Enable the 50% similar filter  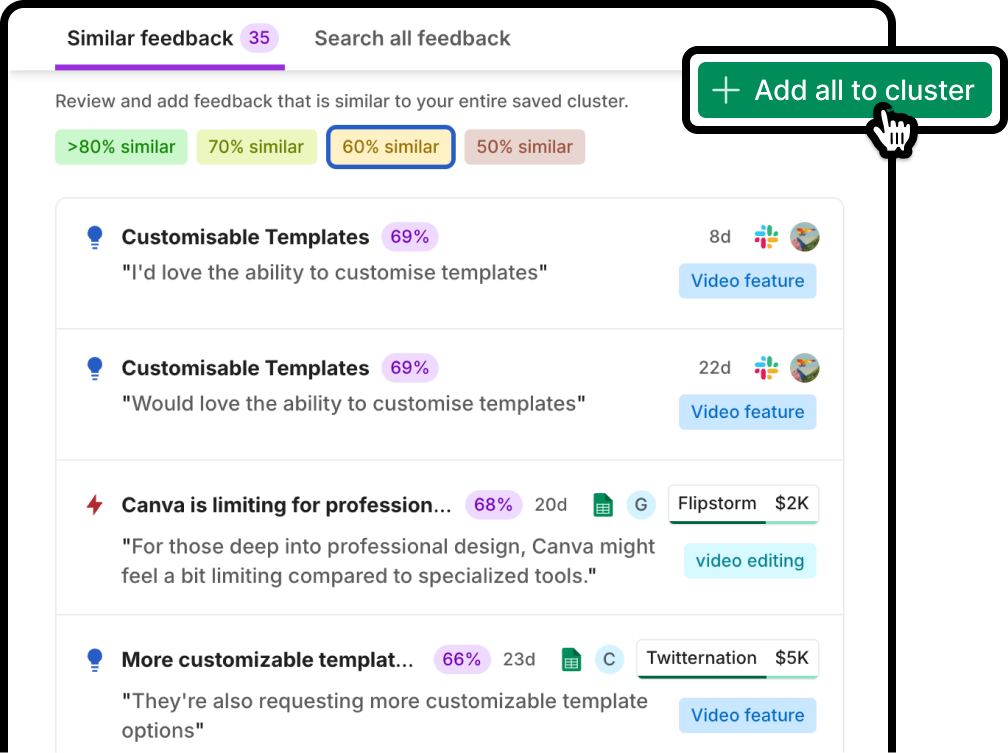click(x=525, y=147)
